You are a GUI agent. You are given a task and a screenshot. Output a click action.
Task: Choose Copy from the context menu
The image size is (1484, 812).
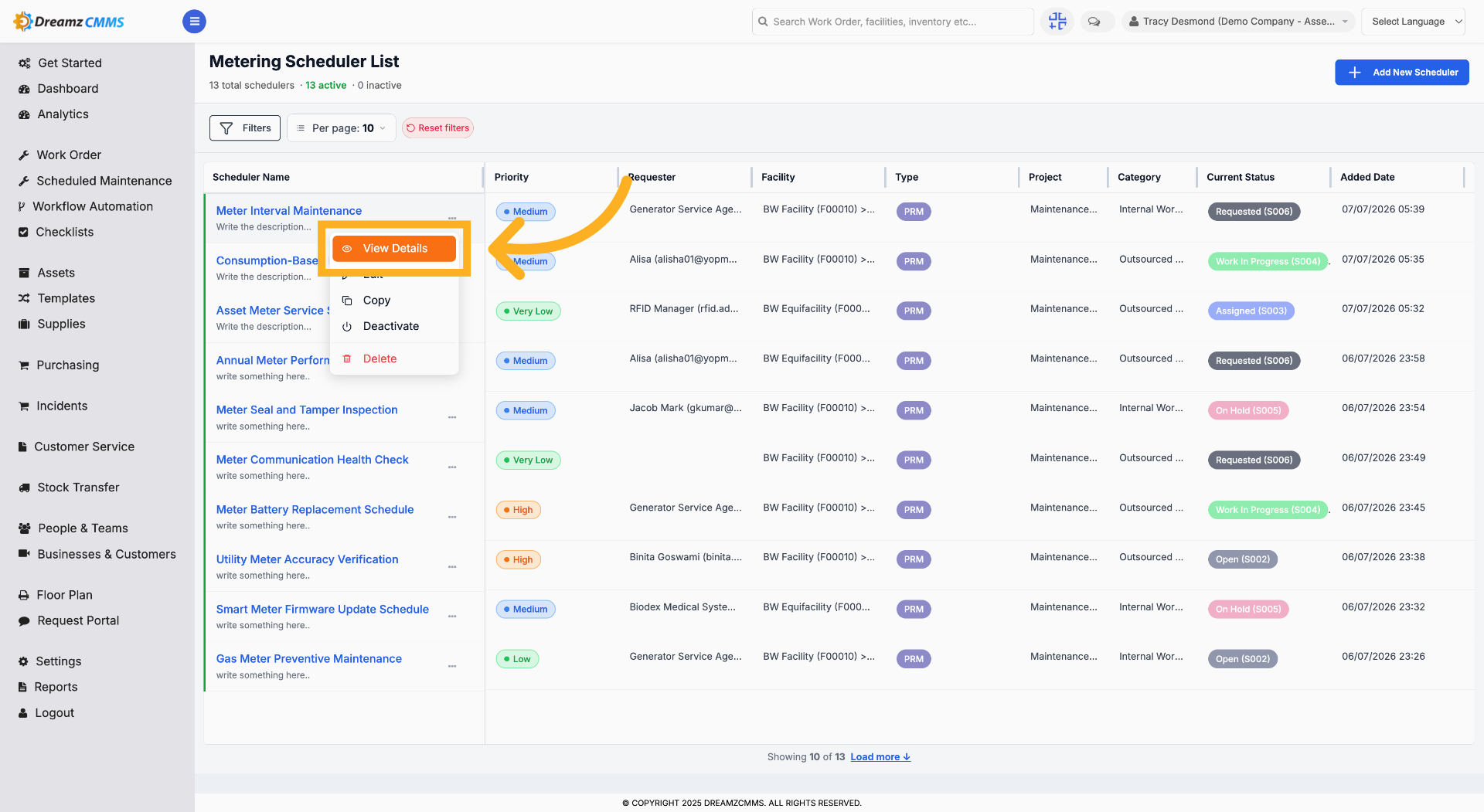tap(376, 301)
